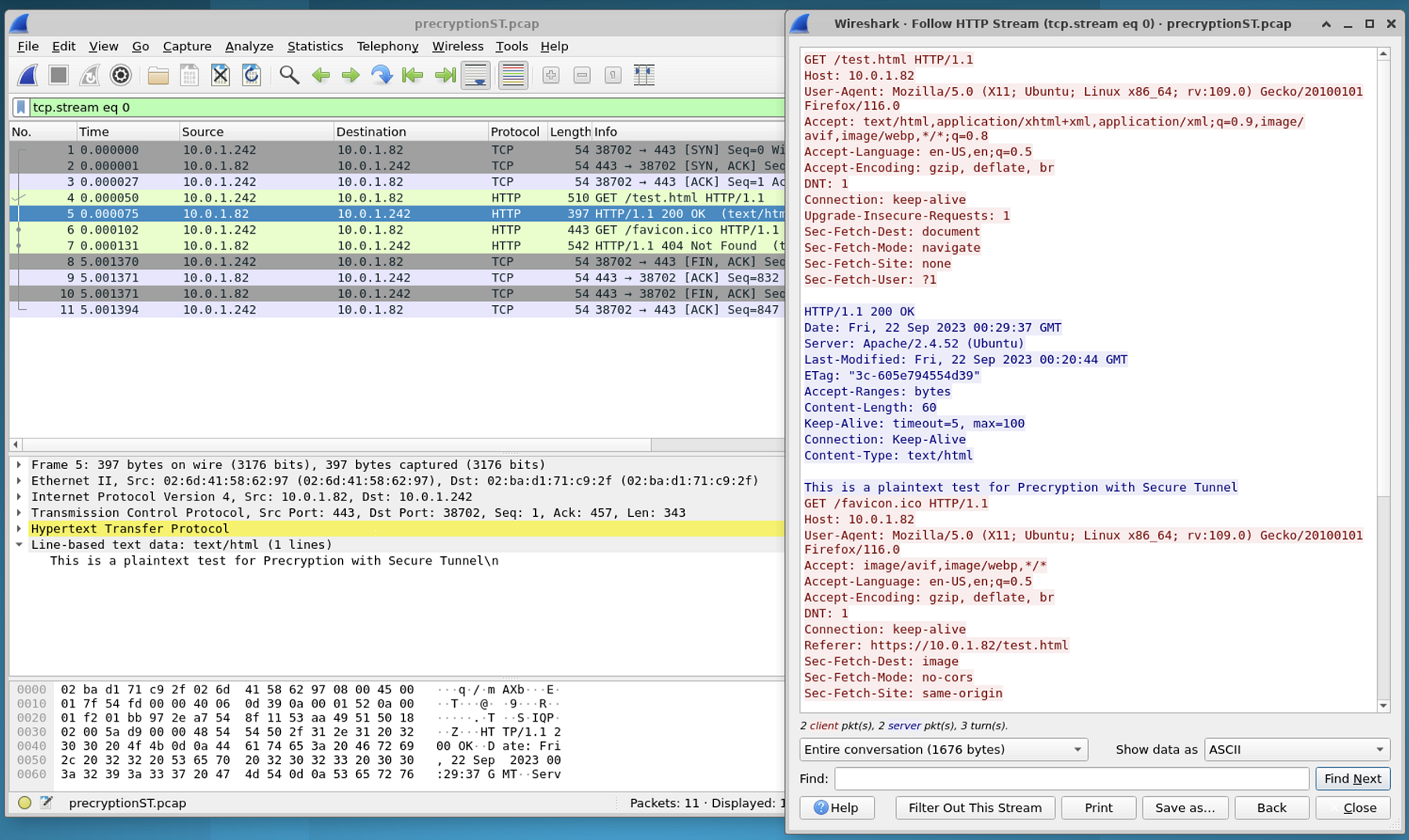Collapse Line-based text data row

pyautogui.click(x=19, y=545)
